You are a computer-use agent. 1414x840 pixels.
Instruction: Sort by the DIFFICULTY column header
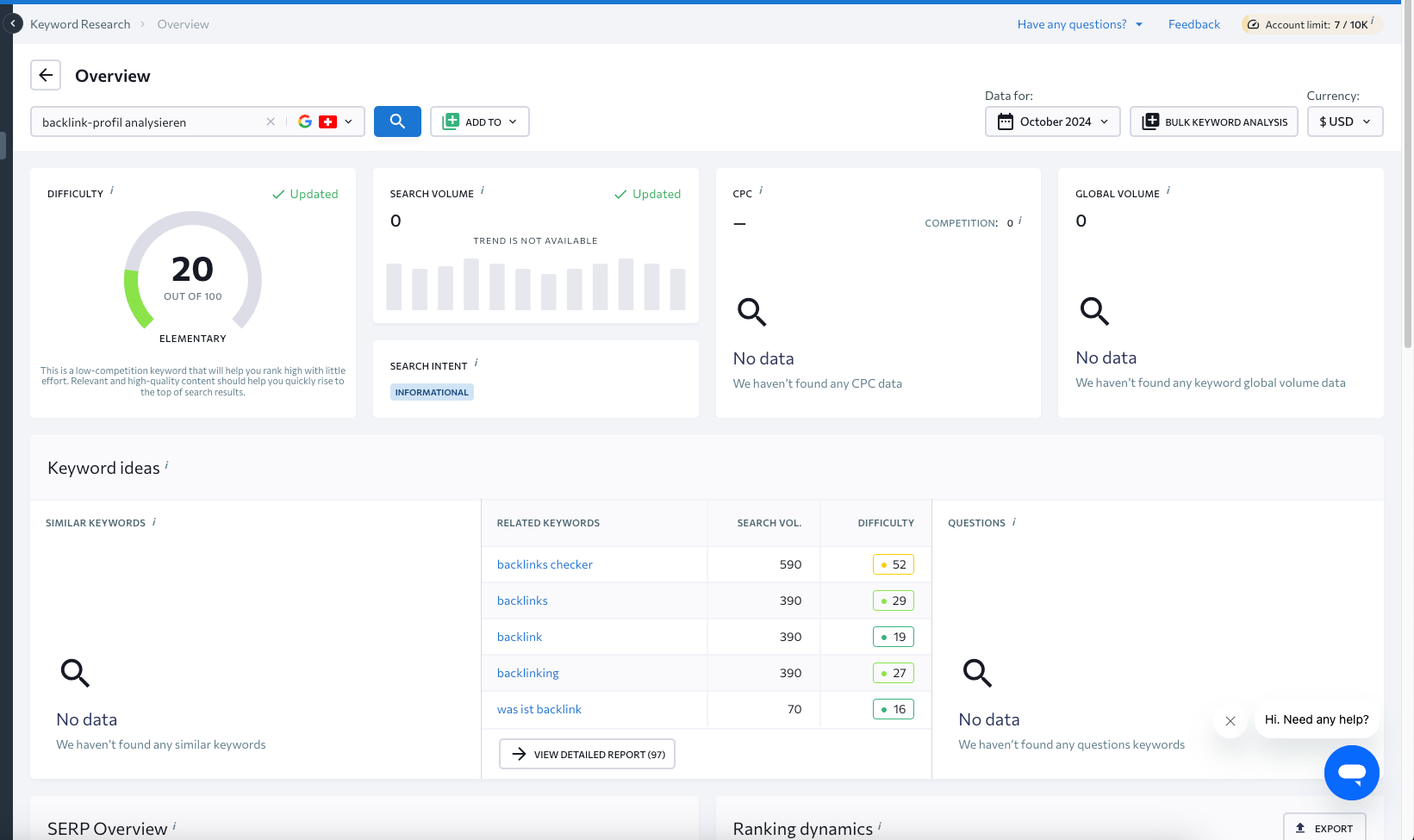pyautogui.click(x=886, y=523)
